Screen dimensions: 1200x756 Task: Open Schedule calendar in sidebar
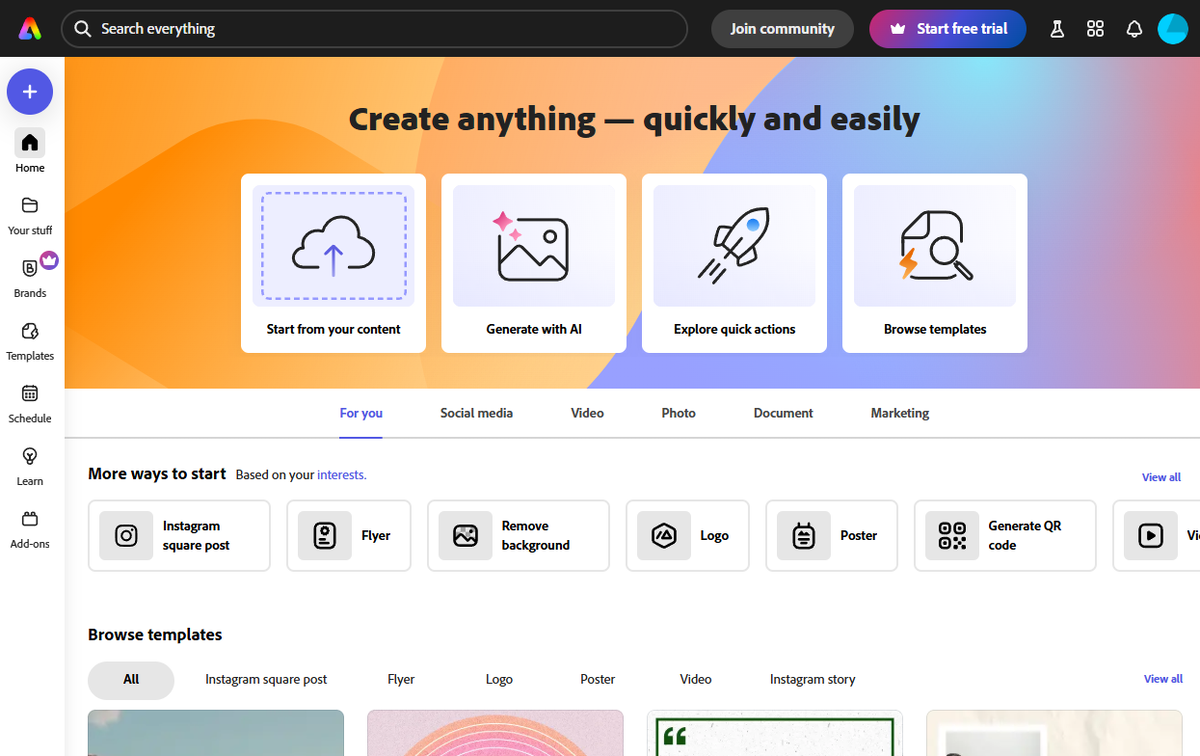pyautogui.click(x=30, y=403)
